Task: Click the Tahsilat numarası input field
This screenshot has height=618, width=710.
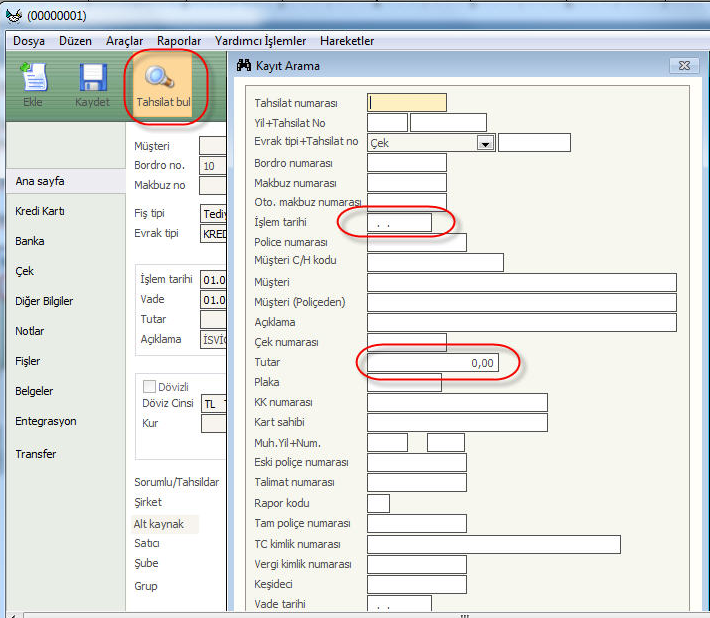Action: [407, 102]
